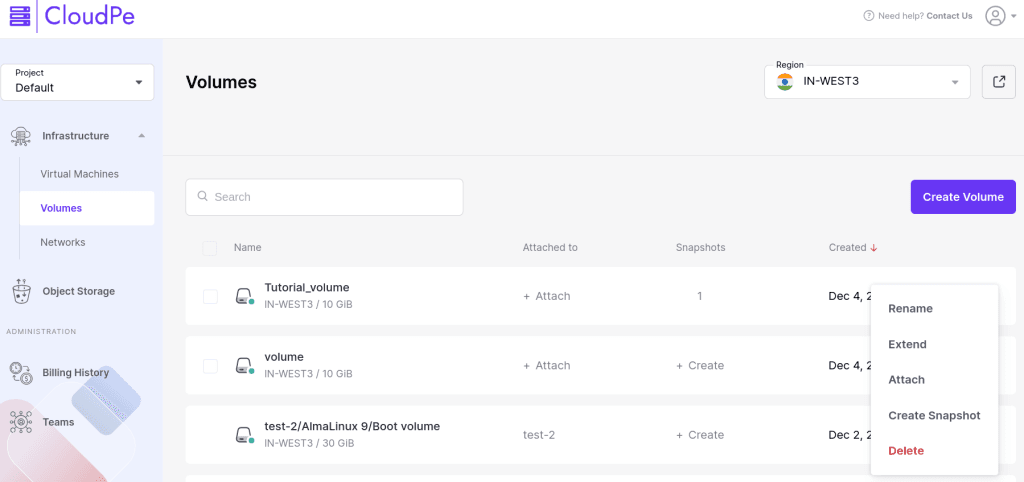Viewport: 1024px width, 482px height.
Task: Click into the Search volumes field
Action: point(324,197)
